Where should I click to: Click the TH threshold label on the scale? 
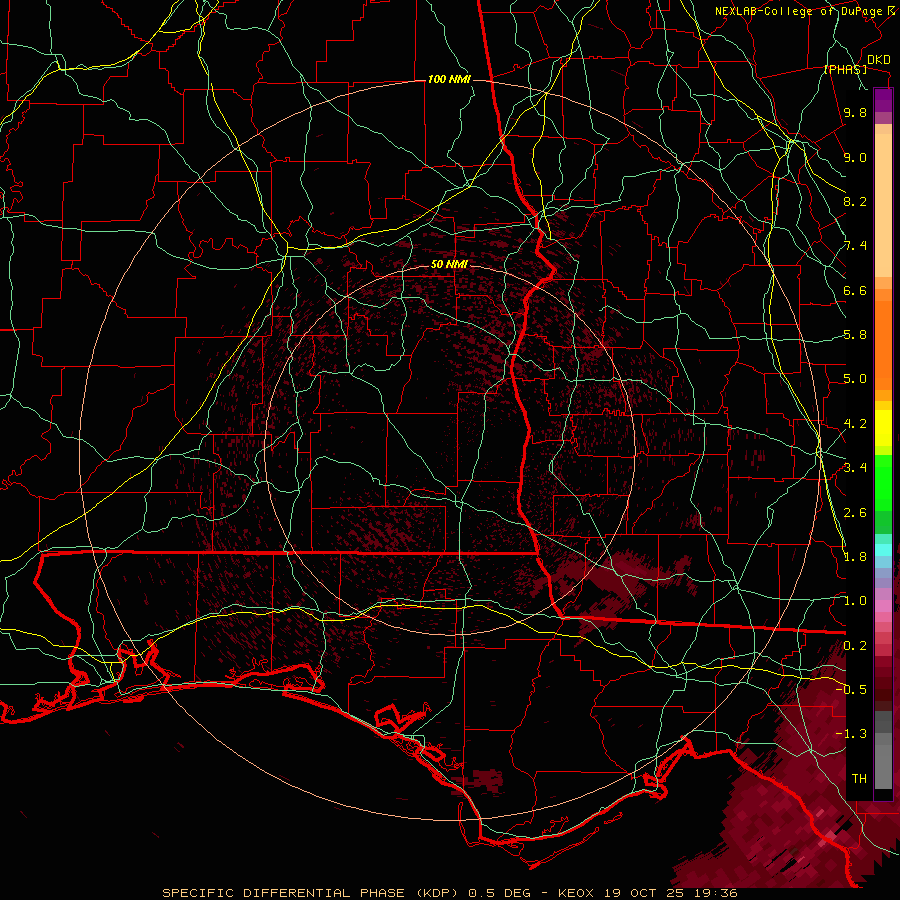click(x=859, y=779)
